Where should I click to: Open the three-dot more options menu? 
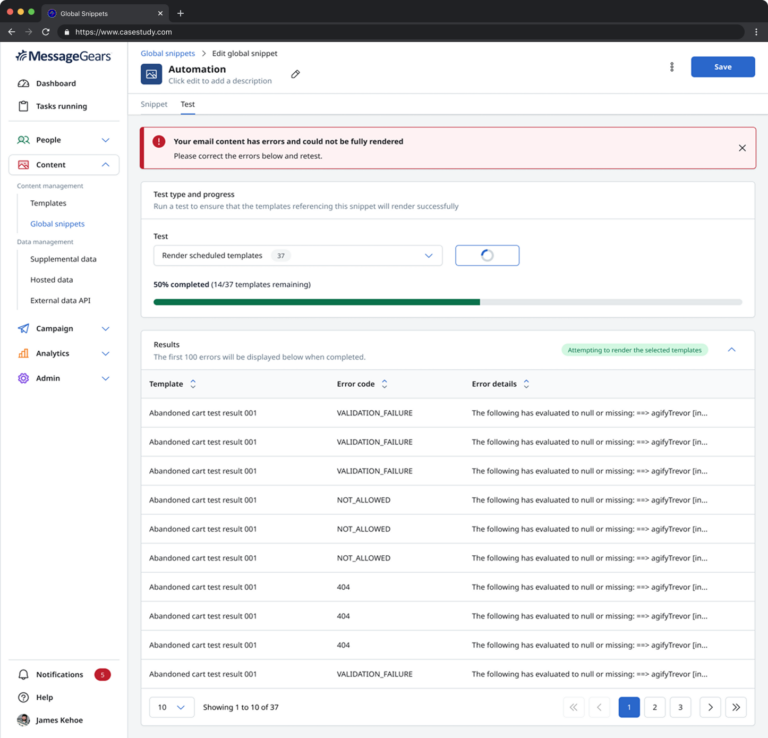[671, 67]
